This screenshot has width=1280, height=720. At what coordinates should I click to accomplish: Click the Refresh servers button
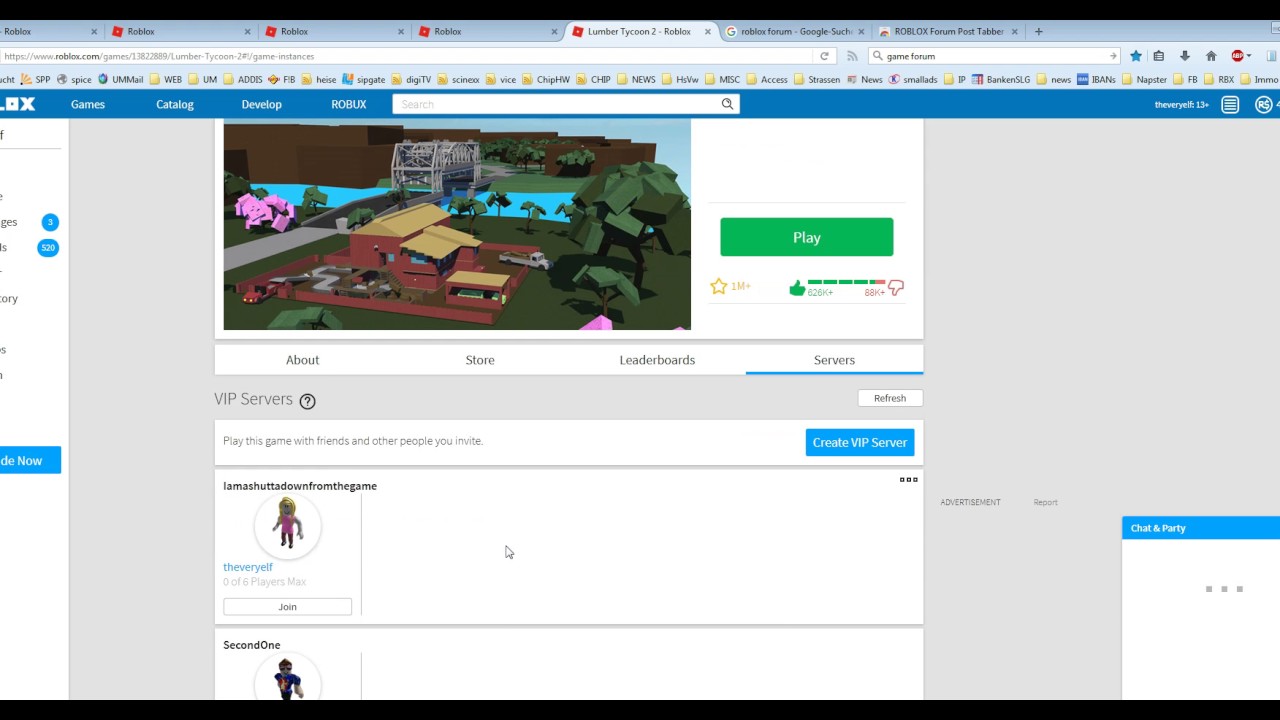890,398
